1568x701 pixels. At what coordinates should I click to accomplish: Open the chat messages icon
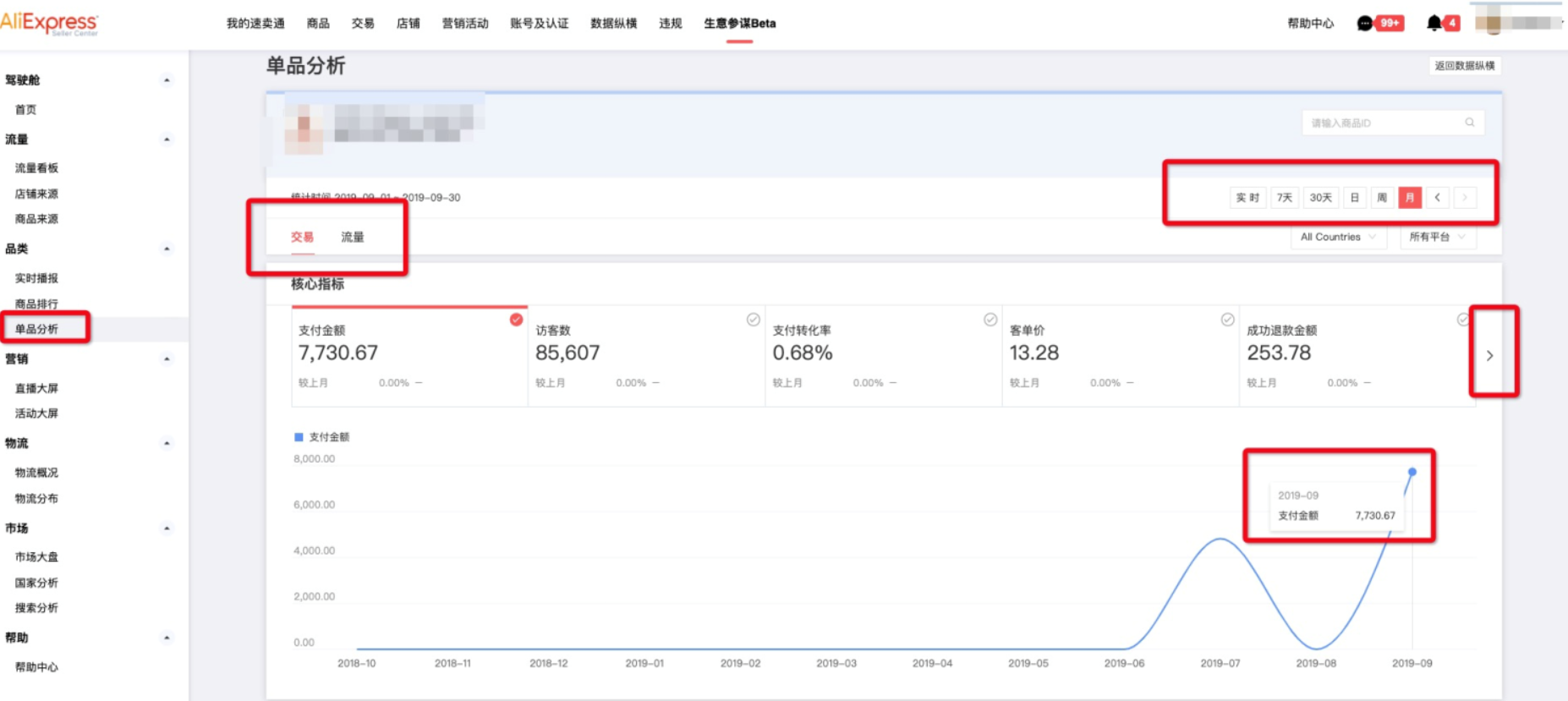pyautogui.click(x=1364, y=24)
